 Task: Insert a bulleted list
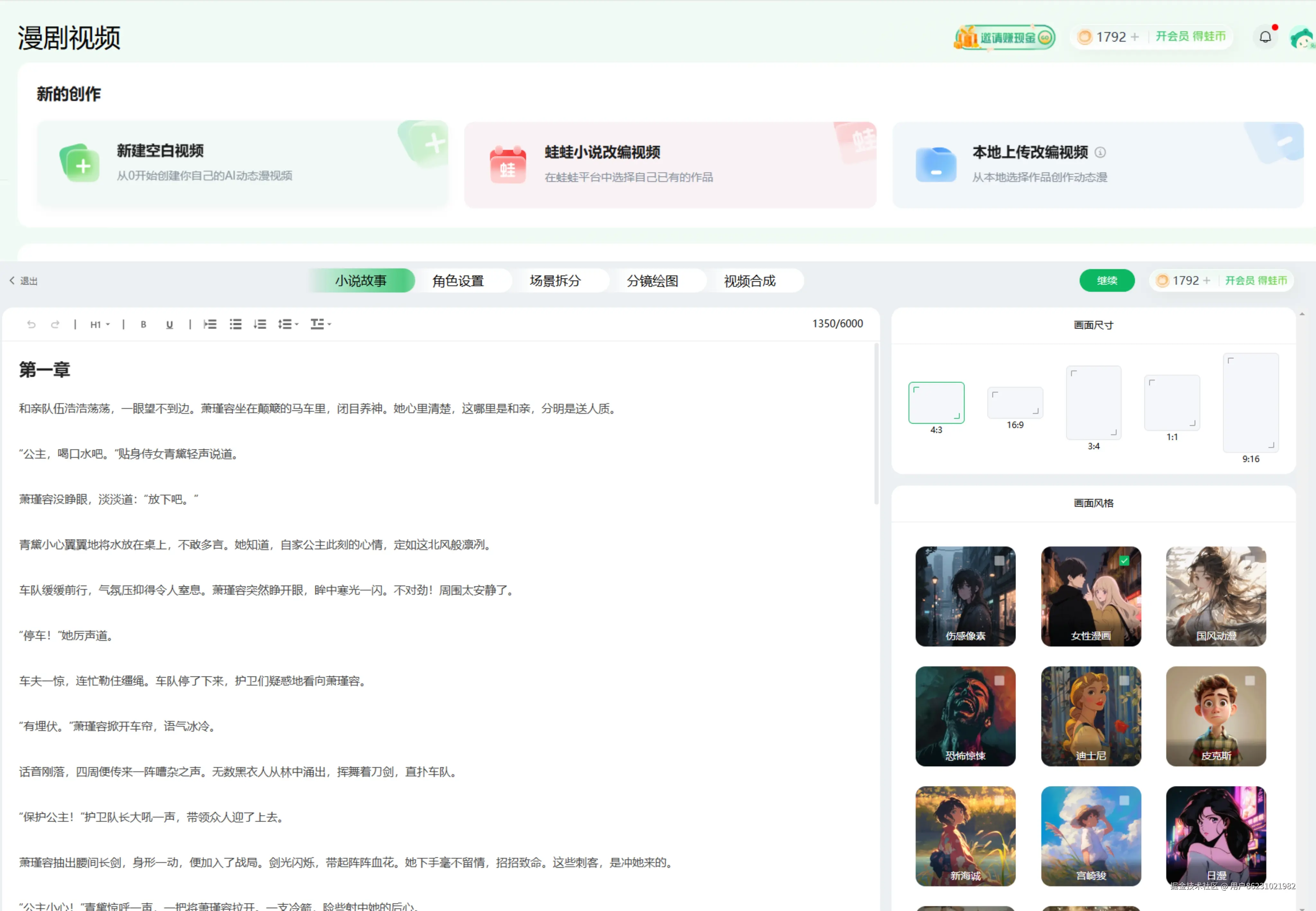(x=235, y=324)
